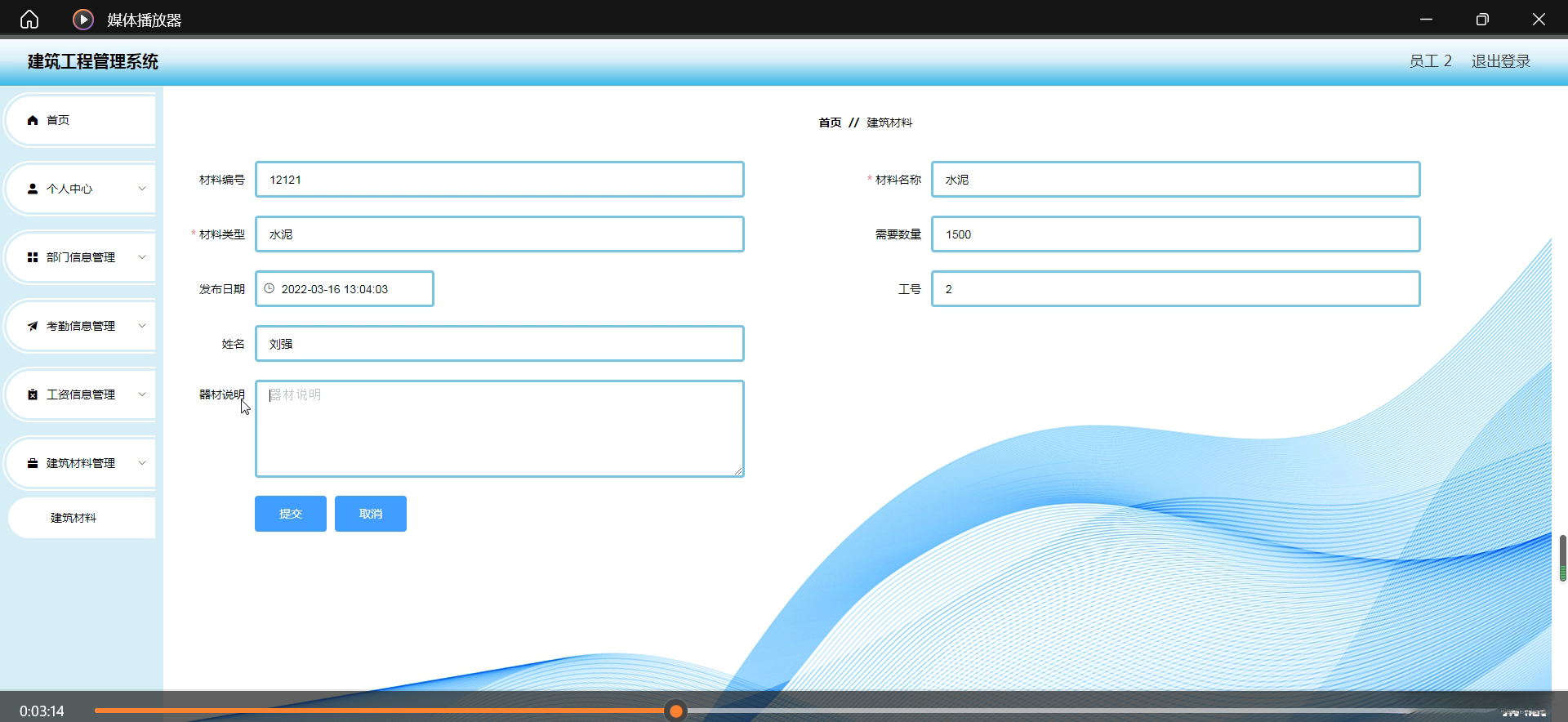Screen dimensions: 1568x722
Task: Expand the 个人中心 menu chevron
Action: (x=142, y=189)
